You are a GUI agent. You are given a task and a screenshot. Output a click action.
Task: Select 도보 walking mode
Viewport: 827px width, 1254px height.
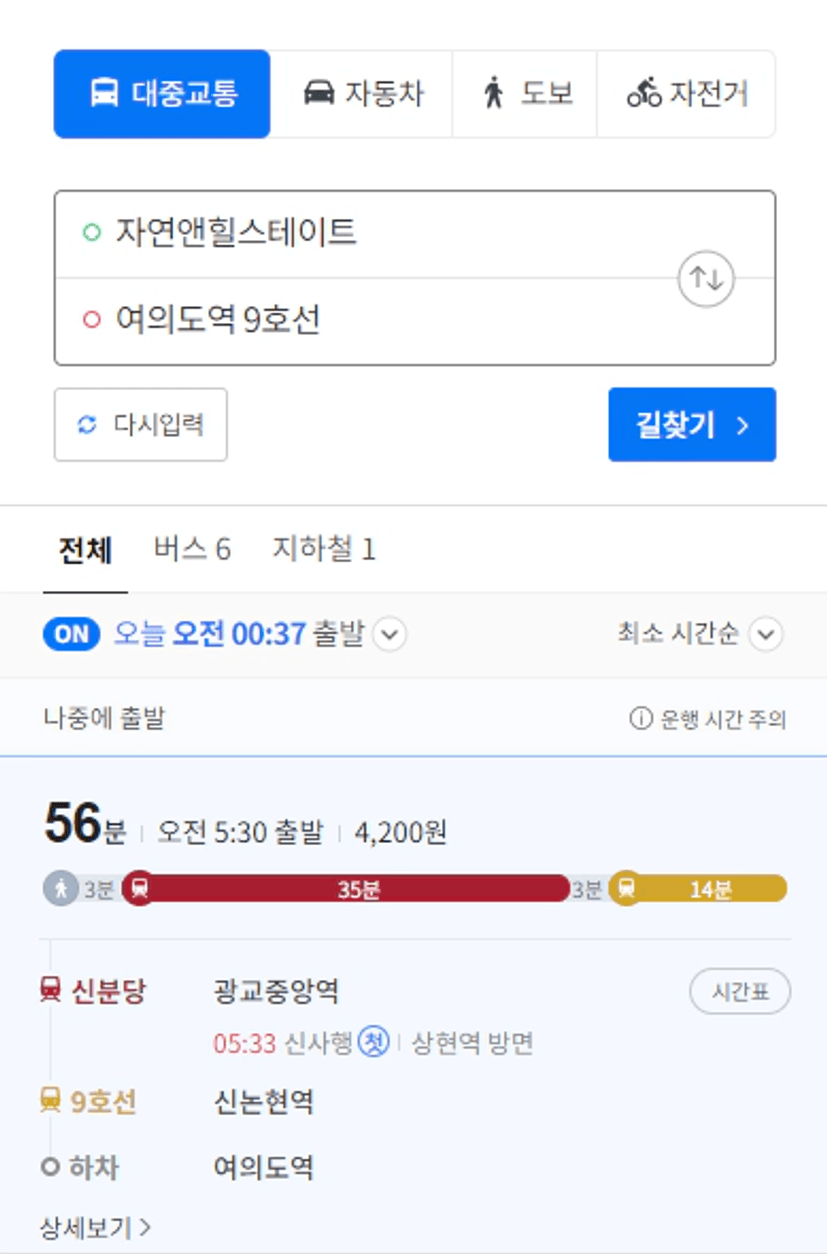point(525,94)
